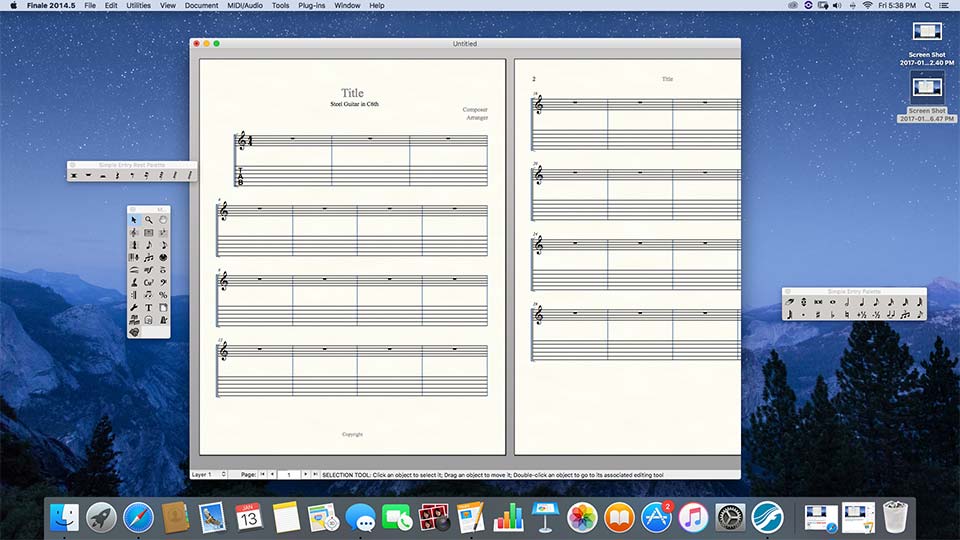Click the Composer text on score
This screenshot has height=540, width=960.
point(475,110)
